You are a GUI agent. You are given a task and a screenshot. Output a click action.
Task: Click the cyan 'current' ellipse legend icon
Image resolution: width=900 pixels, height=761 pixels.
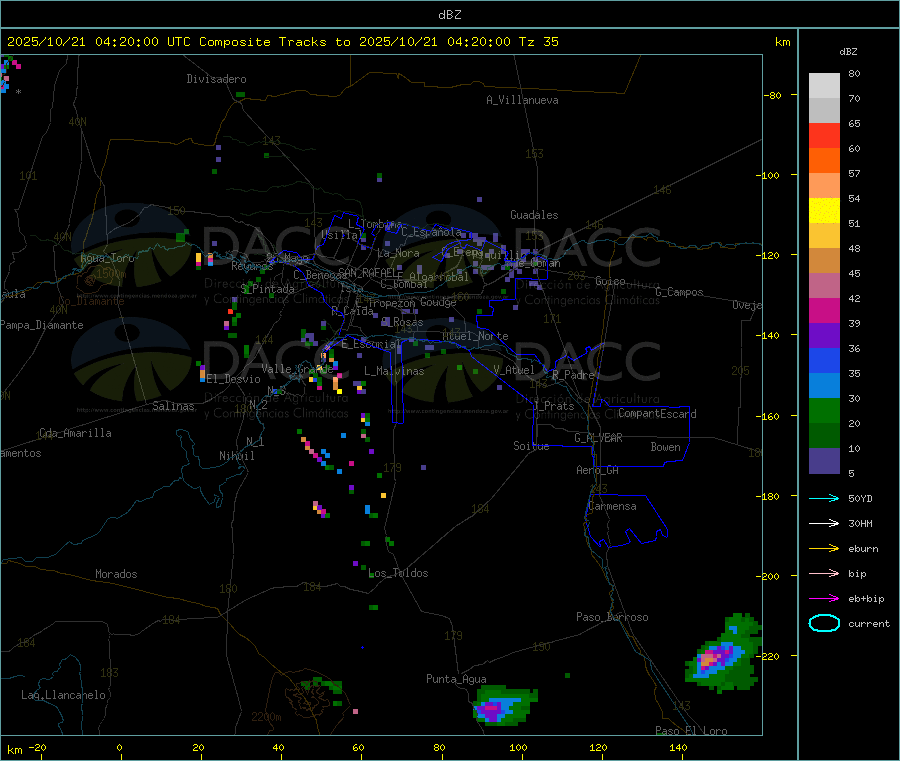824,623
